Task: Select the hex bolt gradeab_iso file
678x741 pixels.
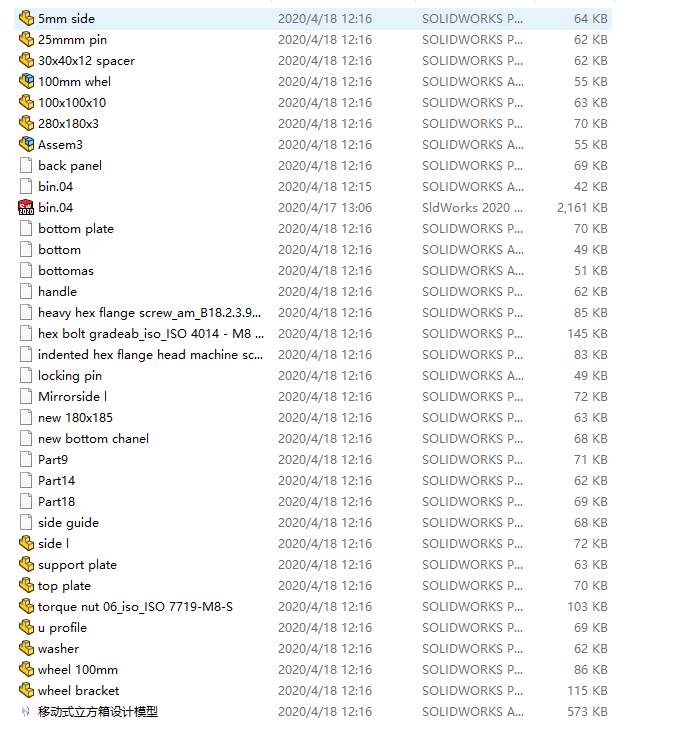Action: tap(151, 334)
